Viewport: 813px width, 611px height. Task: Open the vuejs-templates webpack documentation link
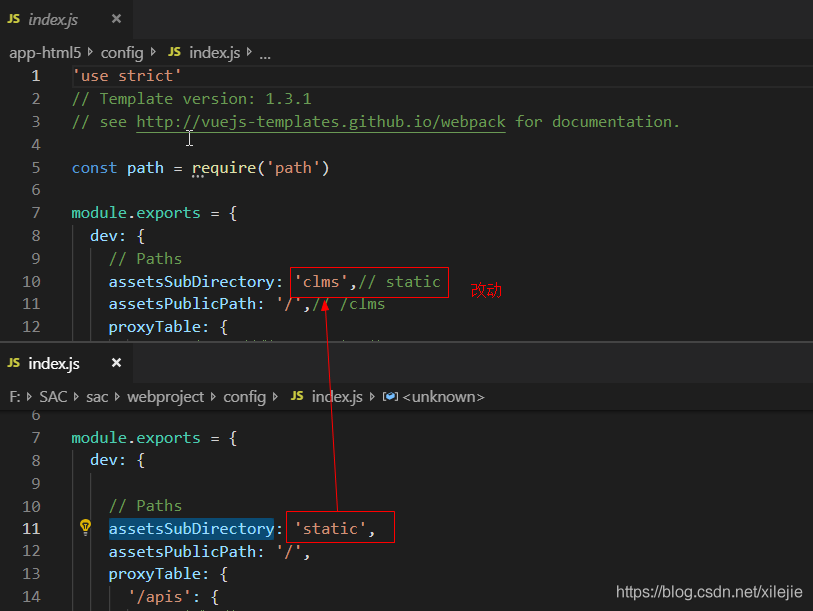point(320,122)
